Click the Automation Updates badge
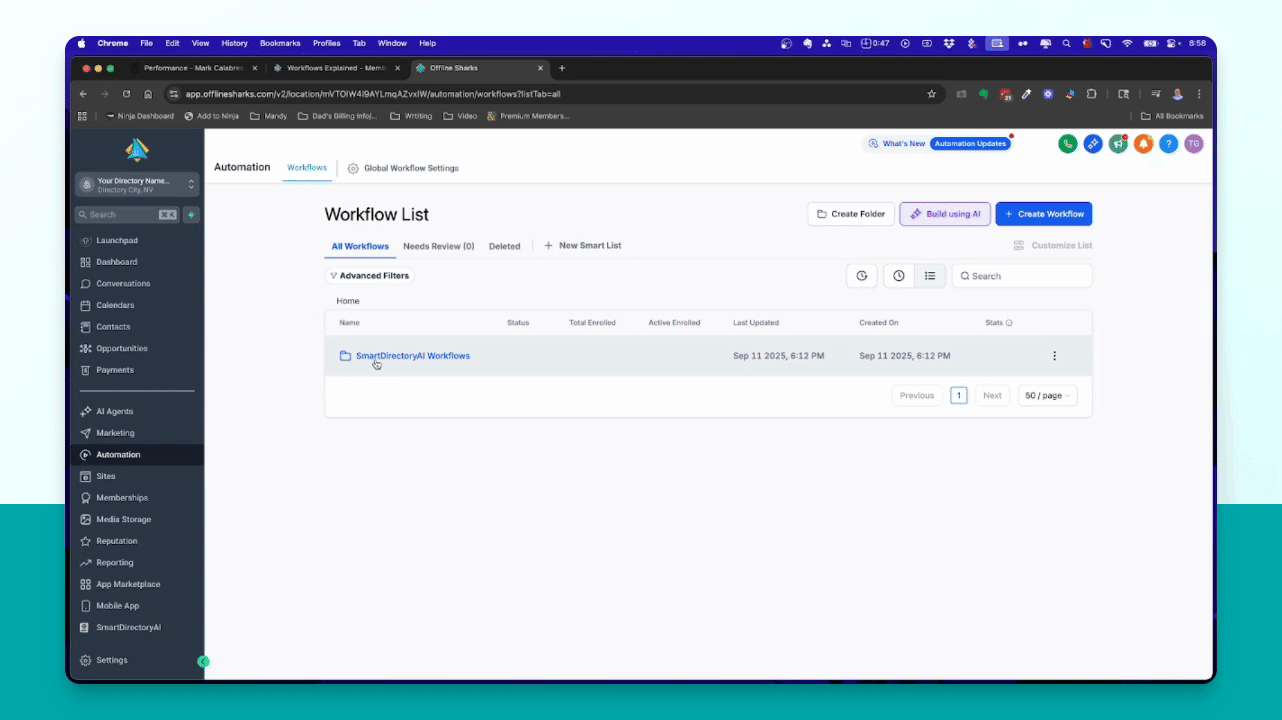Screen dimensions: 1282x720 click(x=970, y=144)
